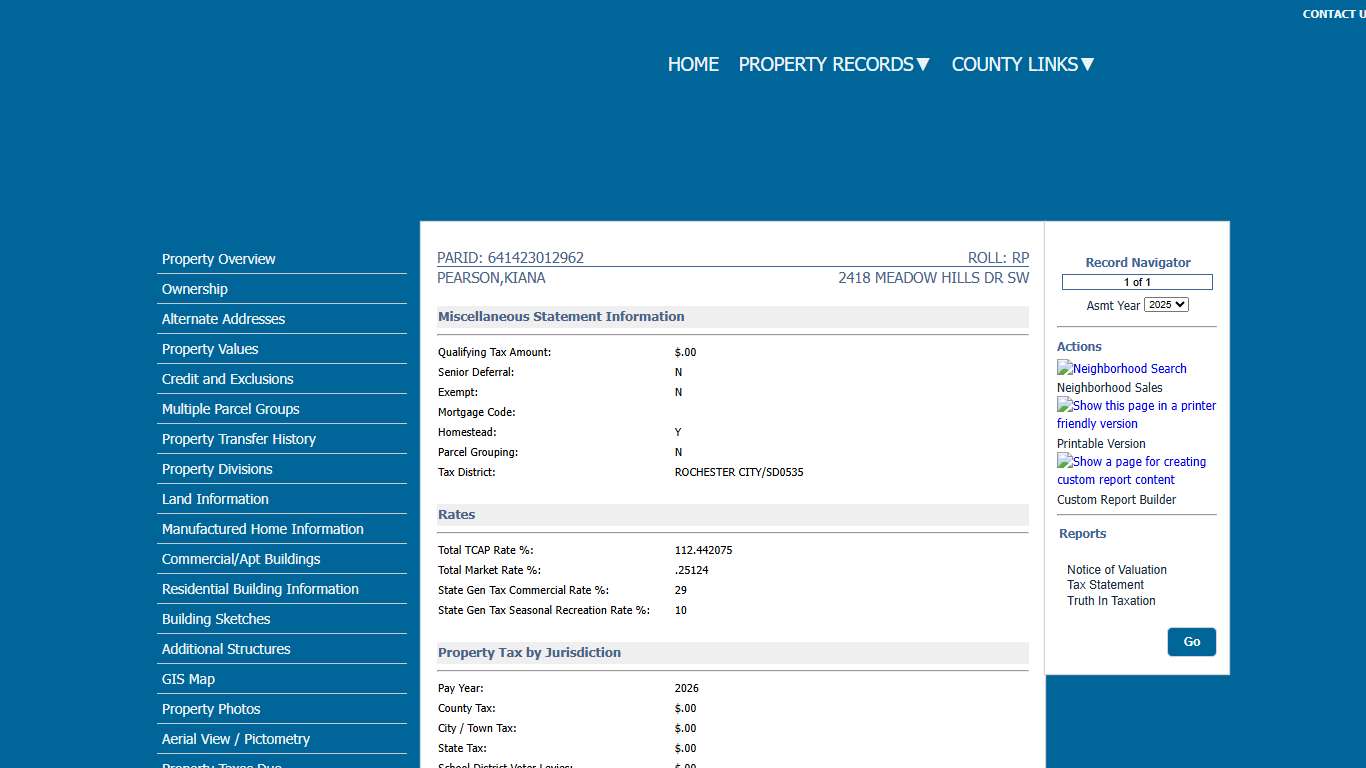1366x768 pixels.
Task: Click the record navigator showing 1 of 1
Action: point(1137,282)
